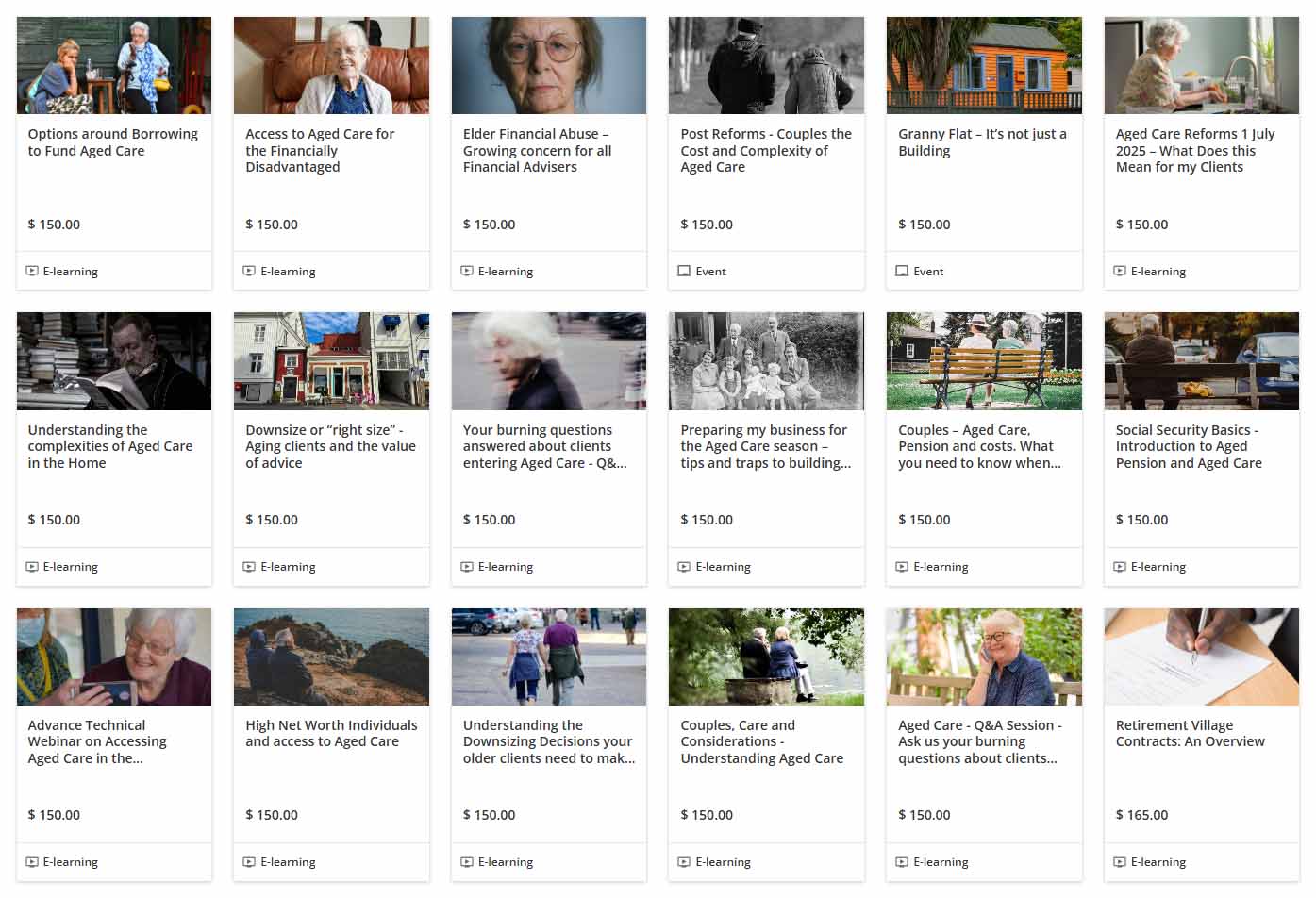Click E-learning icon under Social Security Basics card
Image resolution: width=1316 pixels, height=898 pixels.
(x=1120, y=567)
